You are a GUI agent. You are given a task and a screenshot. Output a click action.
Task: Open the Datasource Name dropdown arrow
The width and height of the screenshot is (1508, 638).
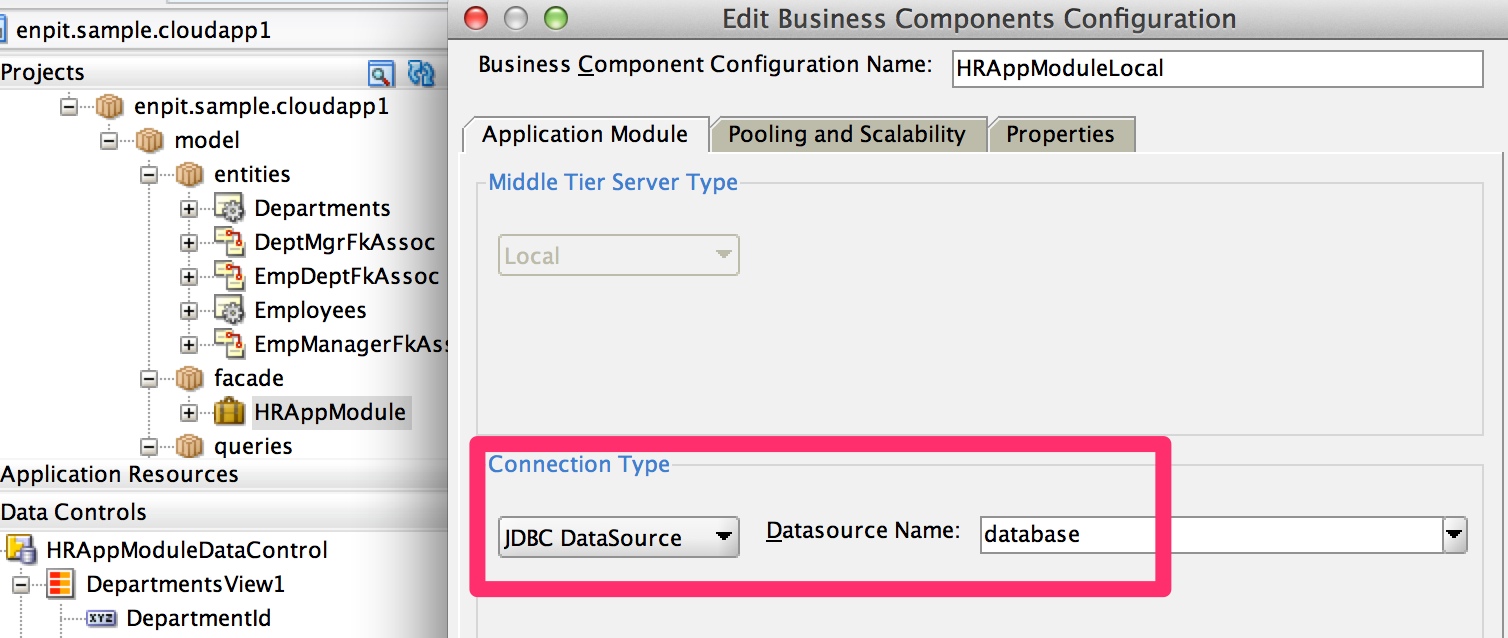(x=1455, y=535)
